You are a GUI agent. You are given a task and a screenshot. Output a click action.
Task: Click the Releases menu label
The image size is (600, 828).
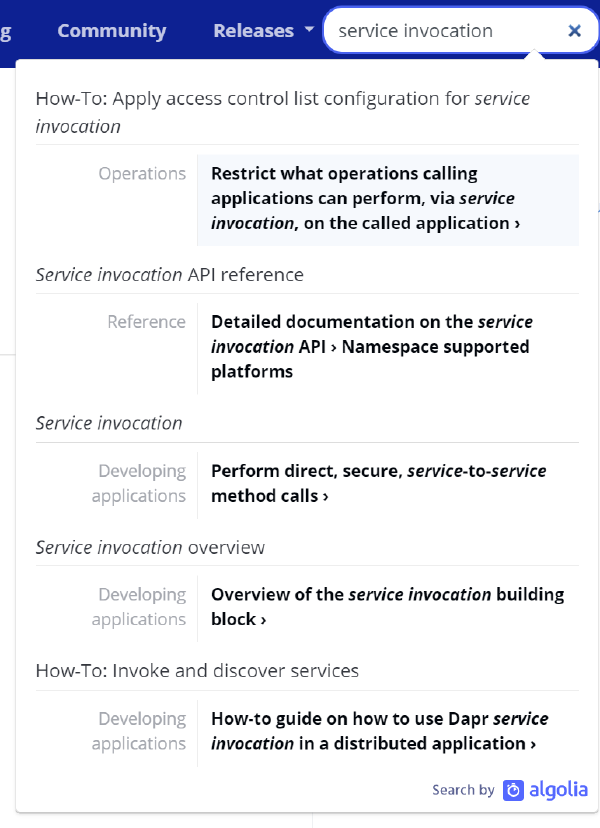(254, 31)
